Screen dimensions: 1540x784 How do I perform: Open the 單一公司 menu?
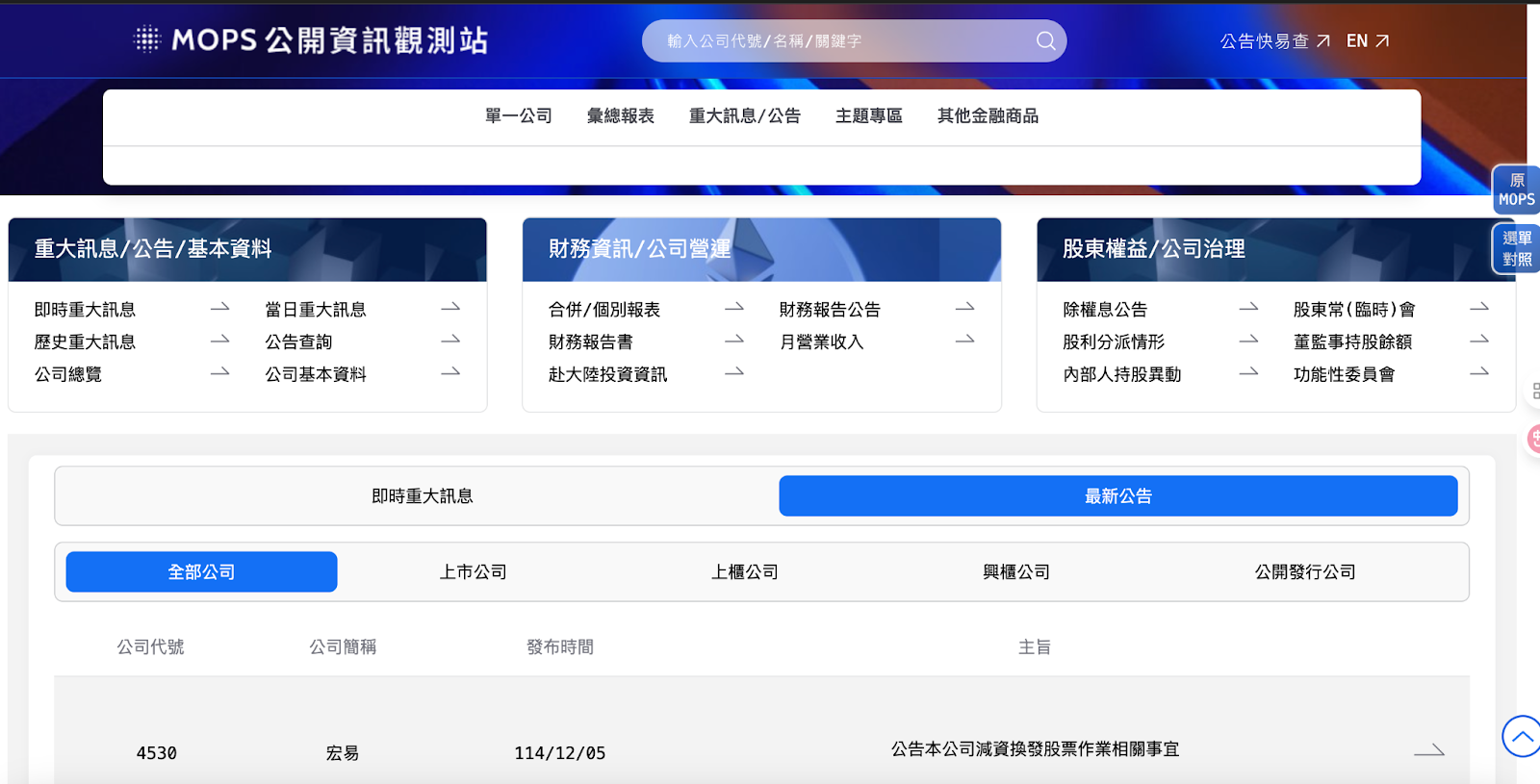point(519,116)
